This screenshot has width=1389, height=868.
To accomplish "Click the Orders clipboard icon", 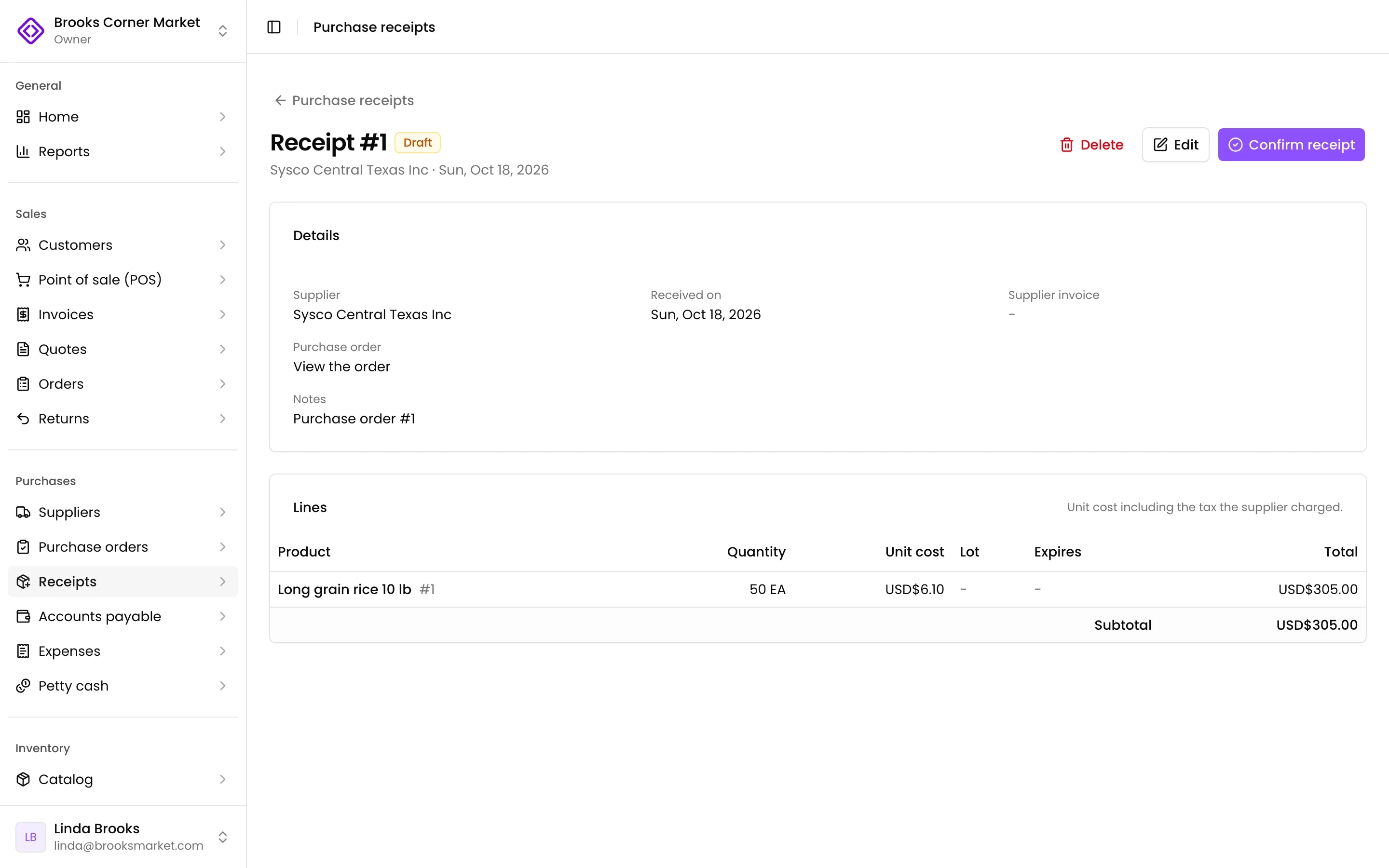I will [x=23, y=384].
